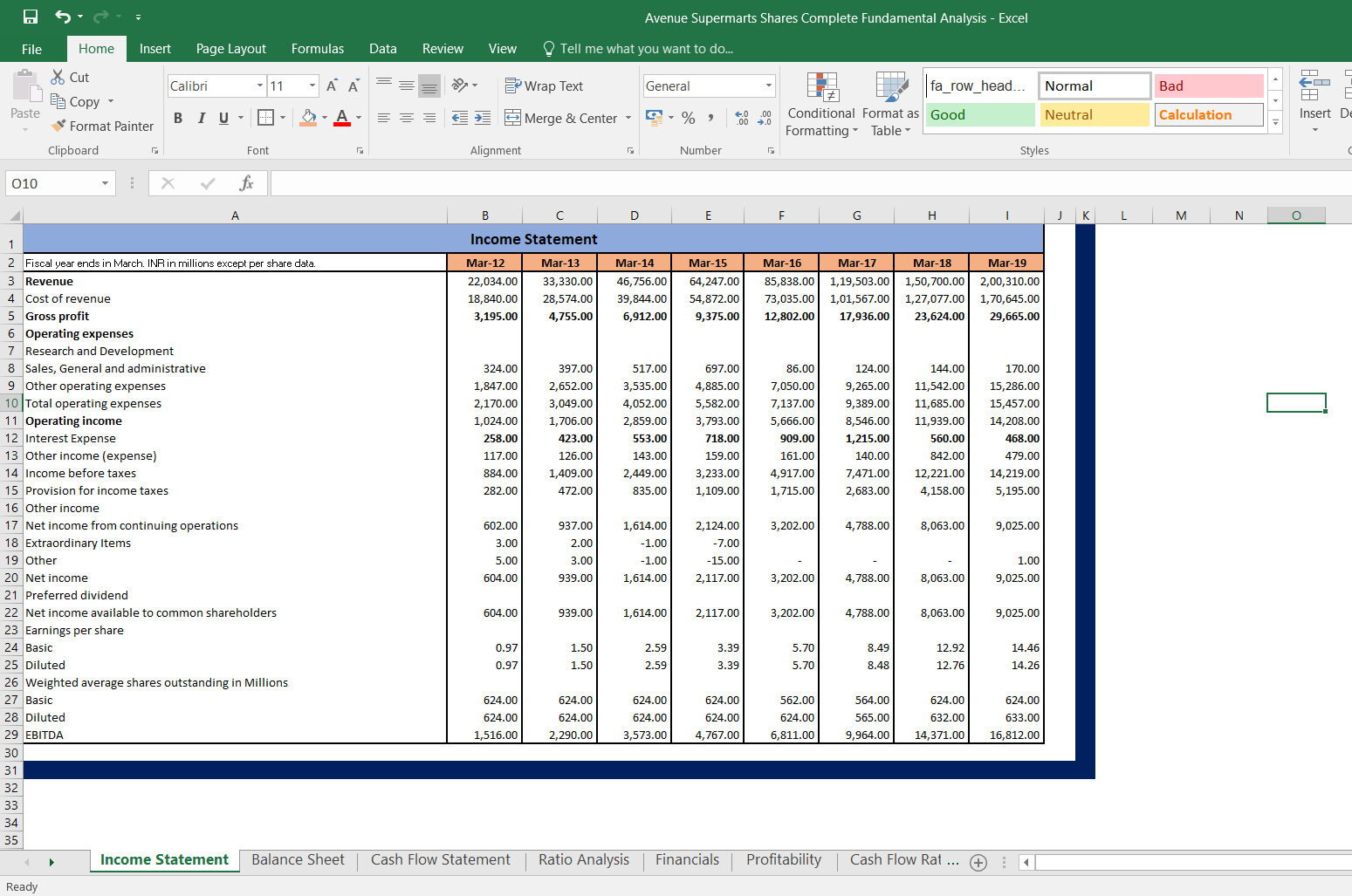Click the Increase Decimal icon
This screenshot has width=1352, height=896.
tap(742, 118)
